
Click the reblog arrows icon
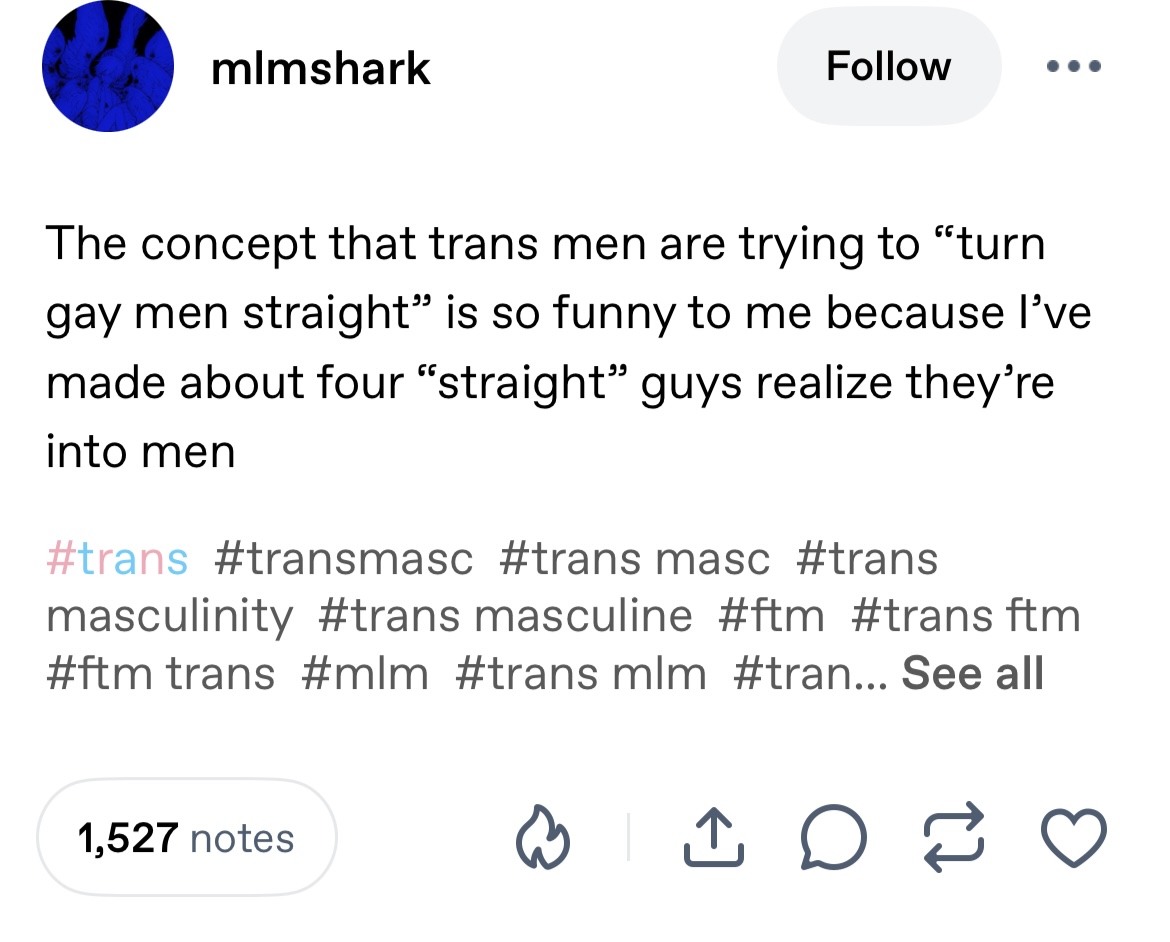954,837
